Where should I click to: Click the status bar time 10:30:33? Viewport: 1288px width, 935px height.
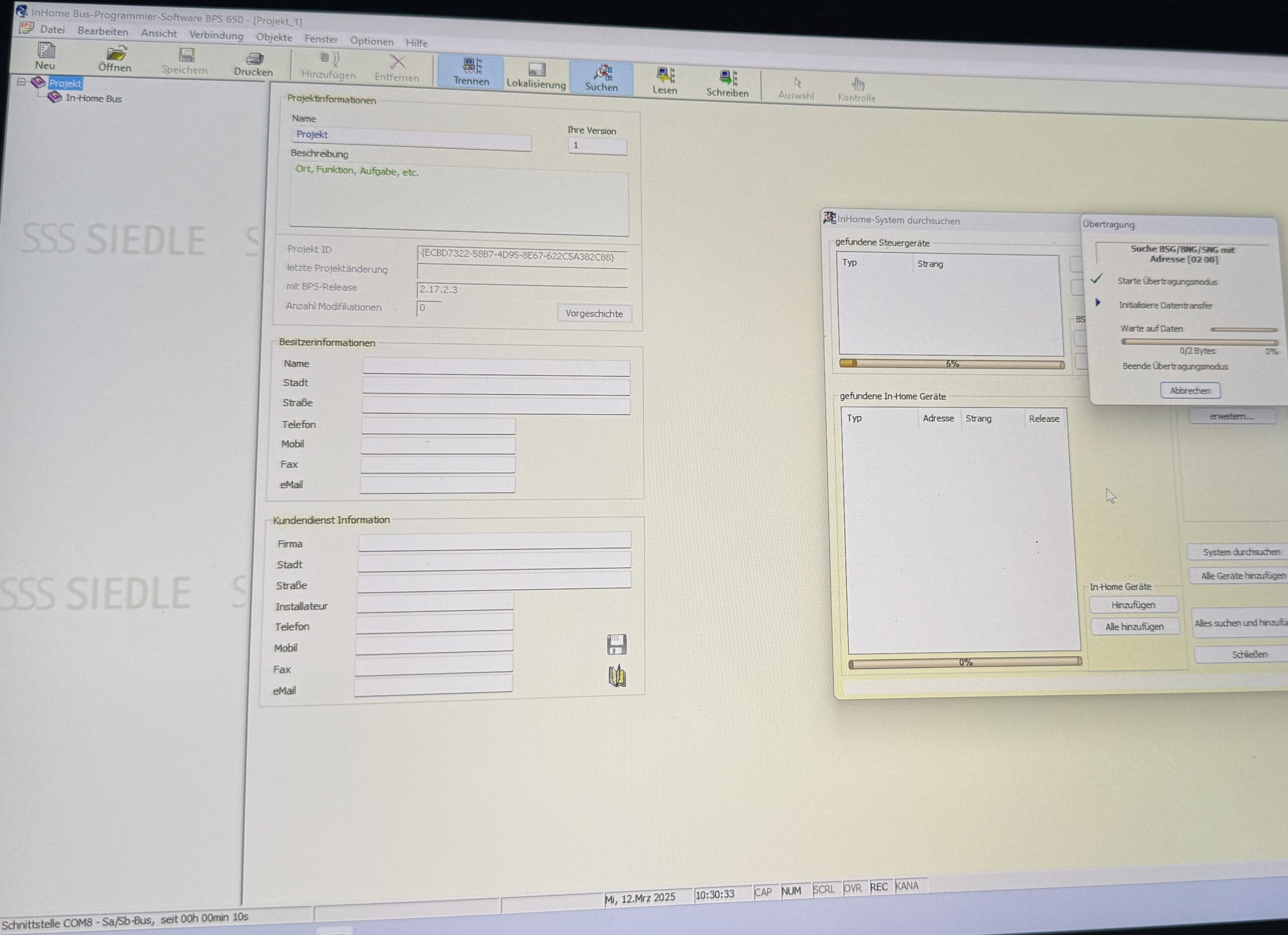(x=714, y=894)
